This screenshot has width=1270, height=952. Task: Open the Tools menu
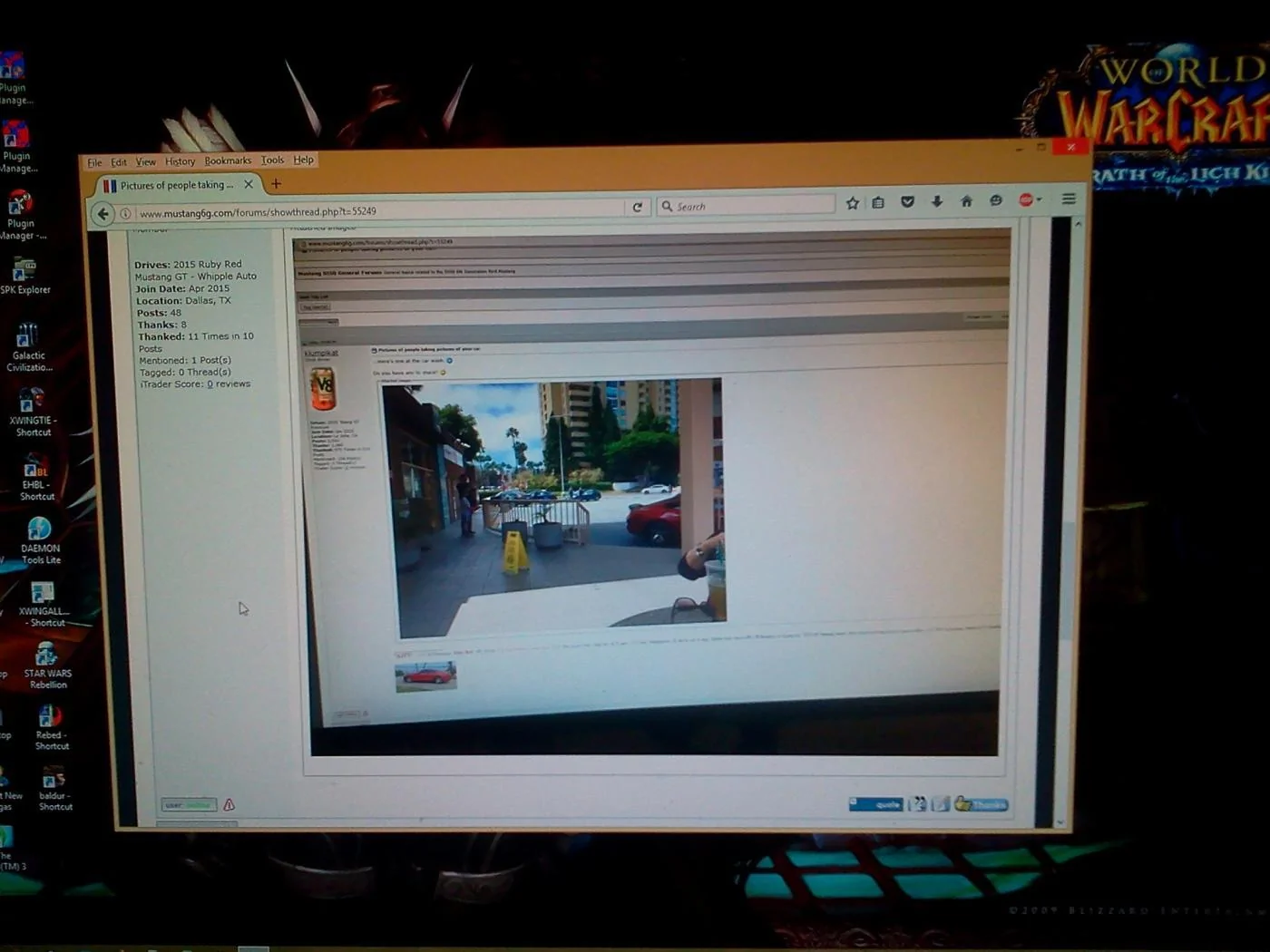(272, 160)
